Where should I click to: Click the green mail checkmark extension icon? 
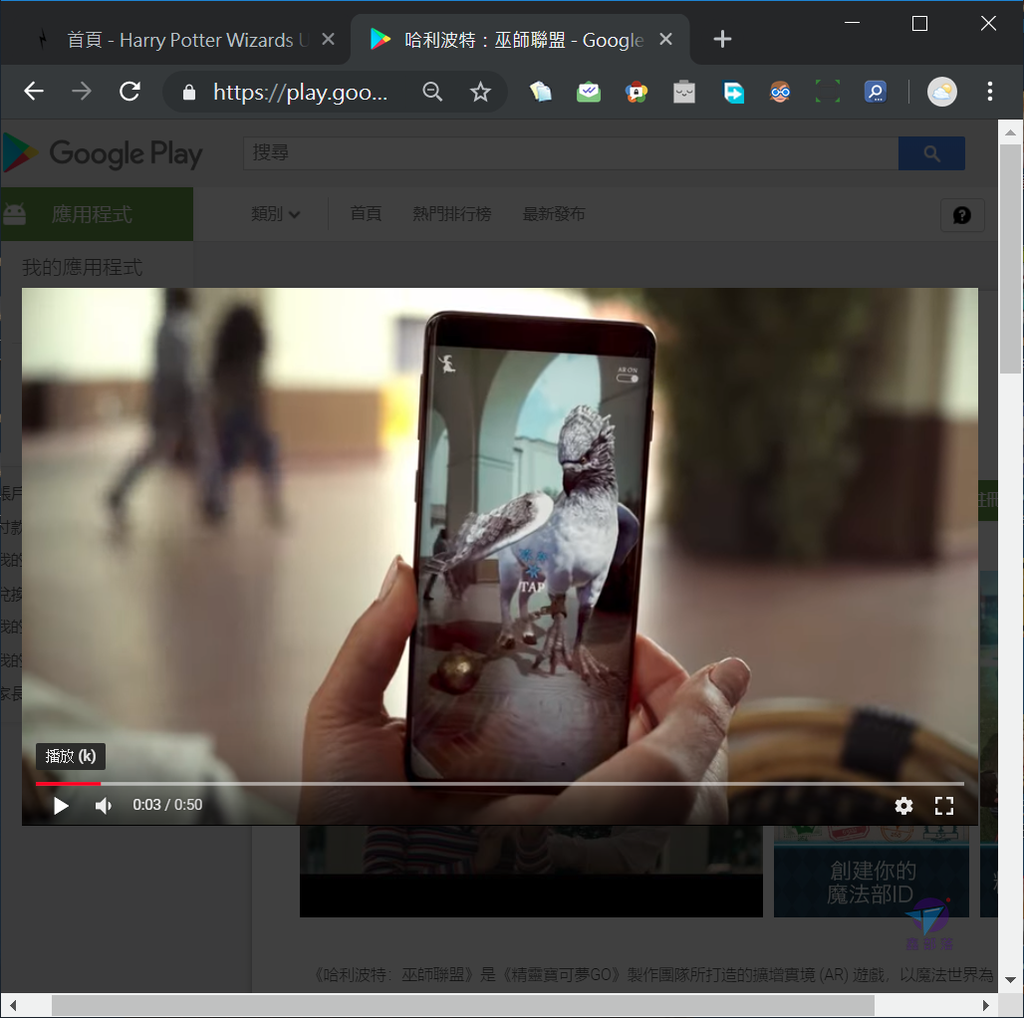tap(588, 92)
